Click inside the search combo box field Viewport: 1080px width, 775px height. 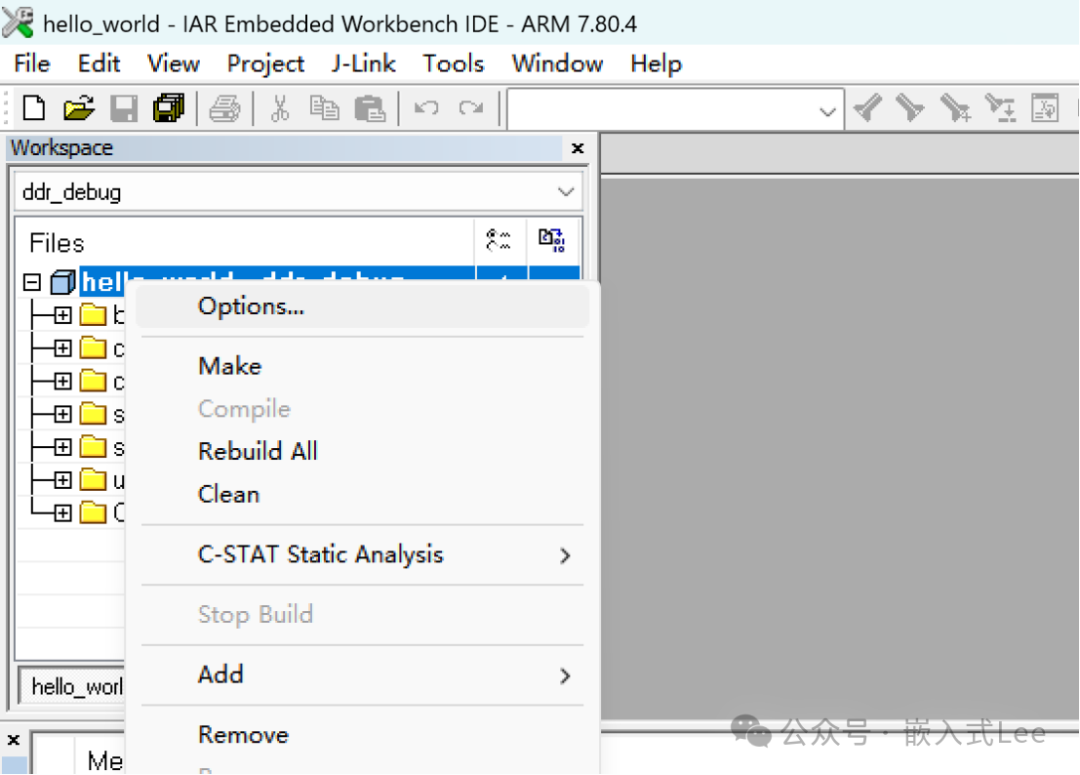660,108
